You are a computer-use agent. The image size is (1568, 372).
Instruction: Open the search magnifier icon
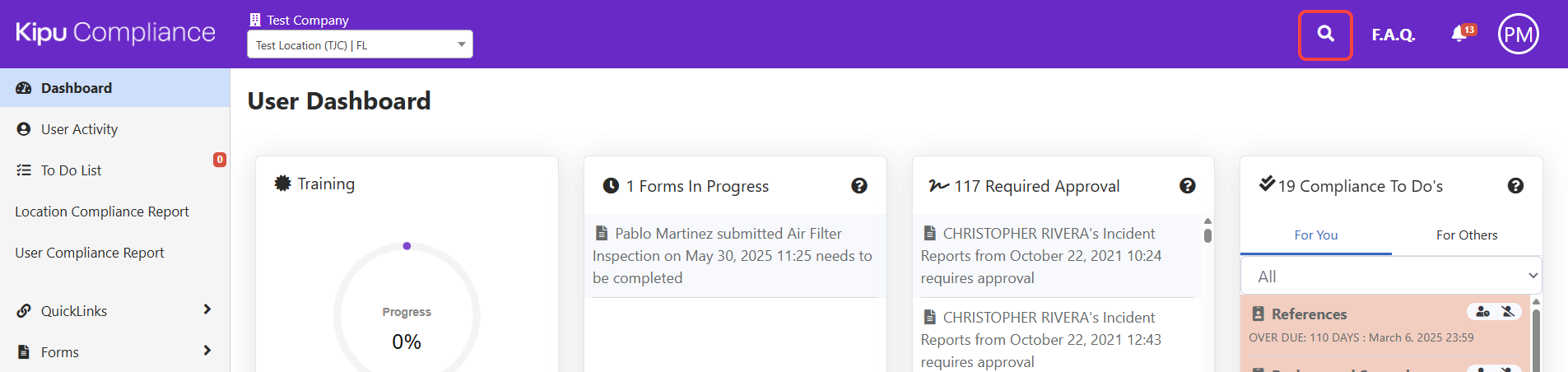[1325, 35]
